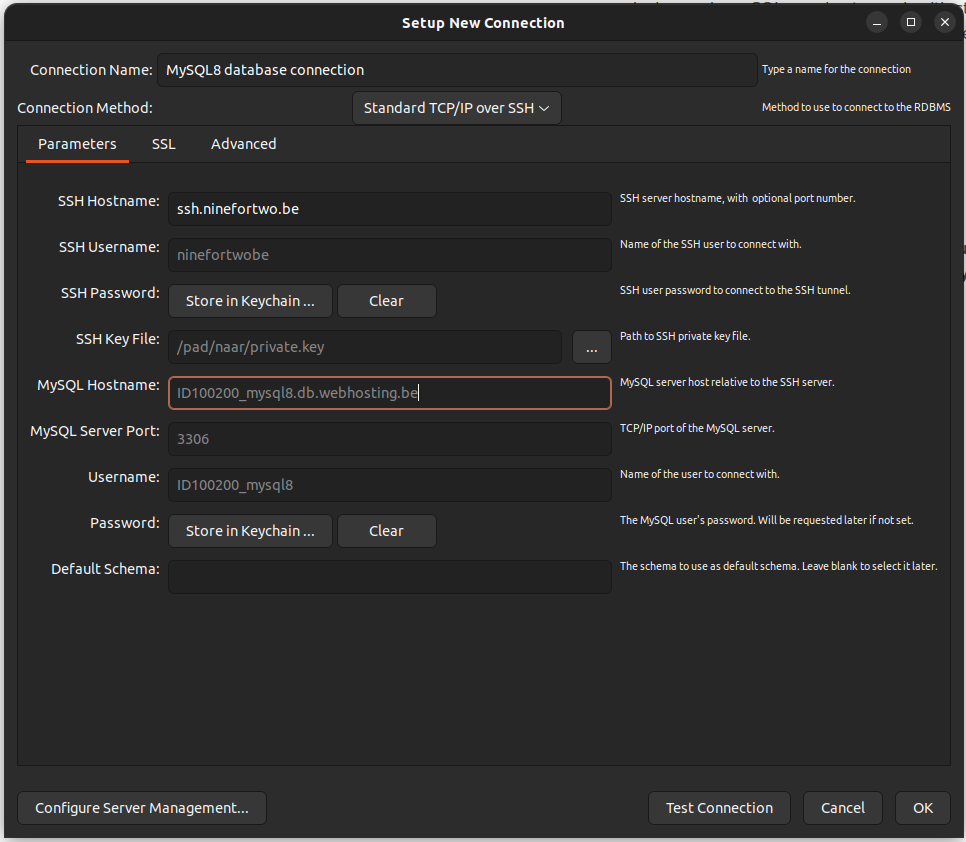Viewport: 966px width, 842px height.
Task: Click 'The schema to use as default schema' description
Action: point(778,566)
